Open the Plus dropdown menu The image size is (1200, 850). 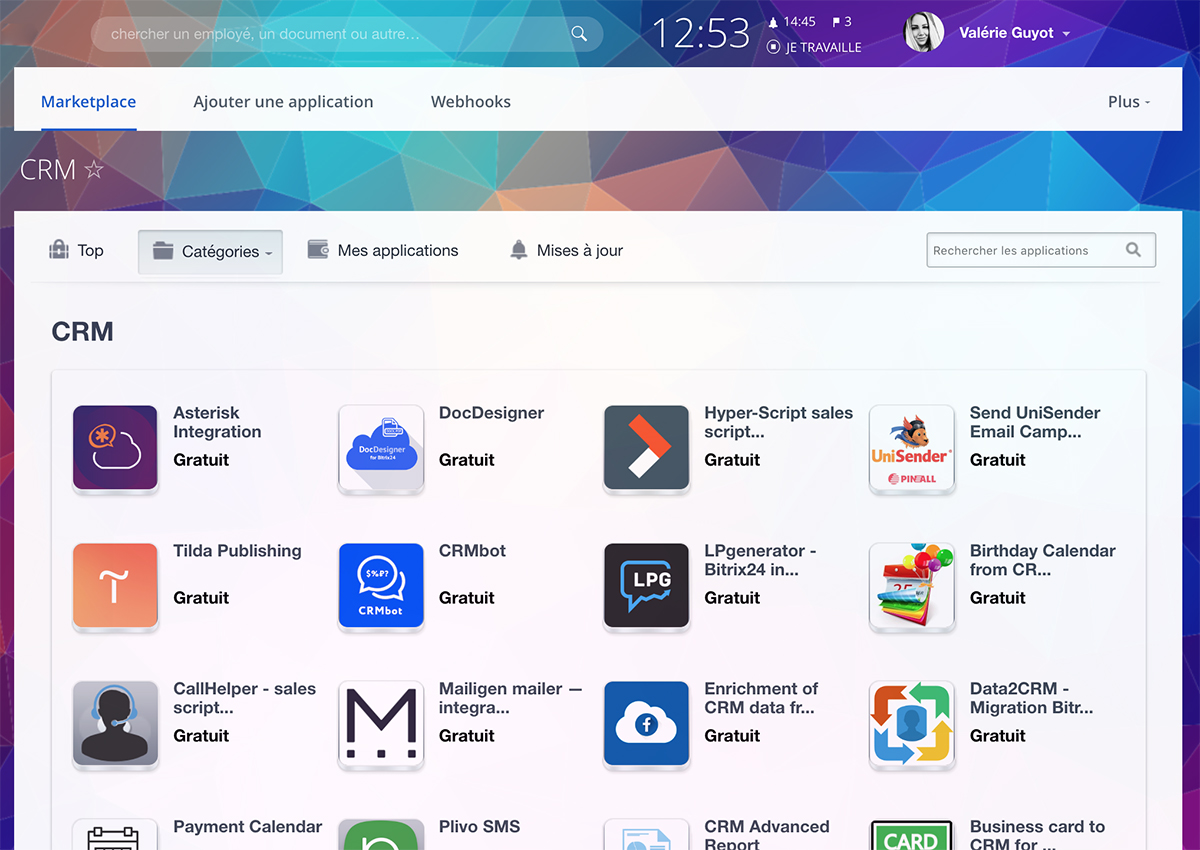tap(1128, 102)
